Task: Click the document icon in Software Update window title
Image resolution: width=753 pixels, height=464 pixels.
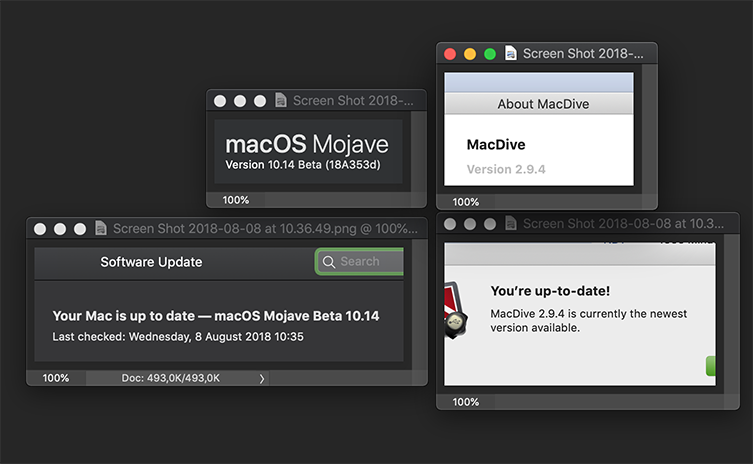Action: coord(100,229)
